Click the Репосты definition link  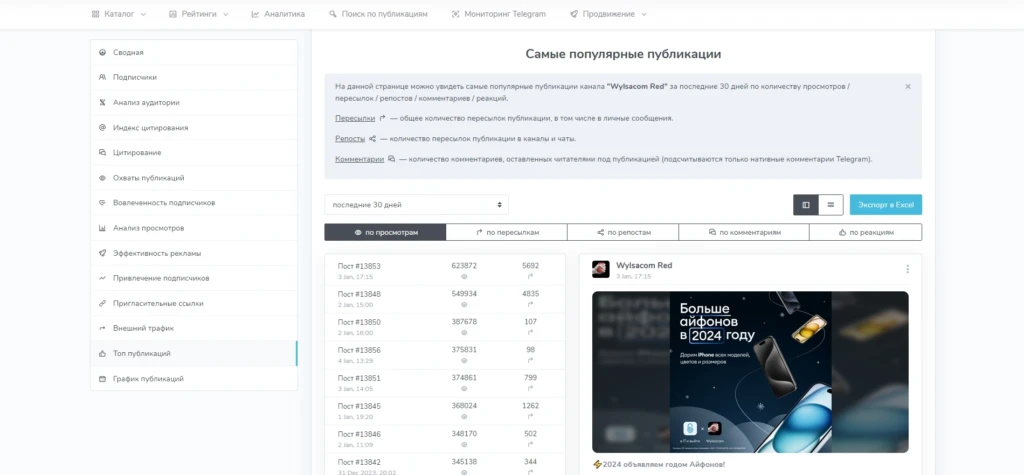pos(350,139)
